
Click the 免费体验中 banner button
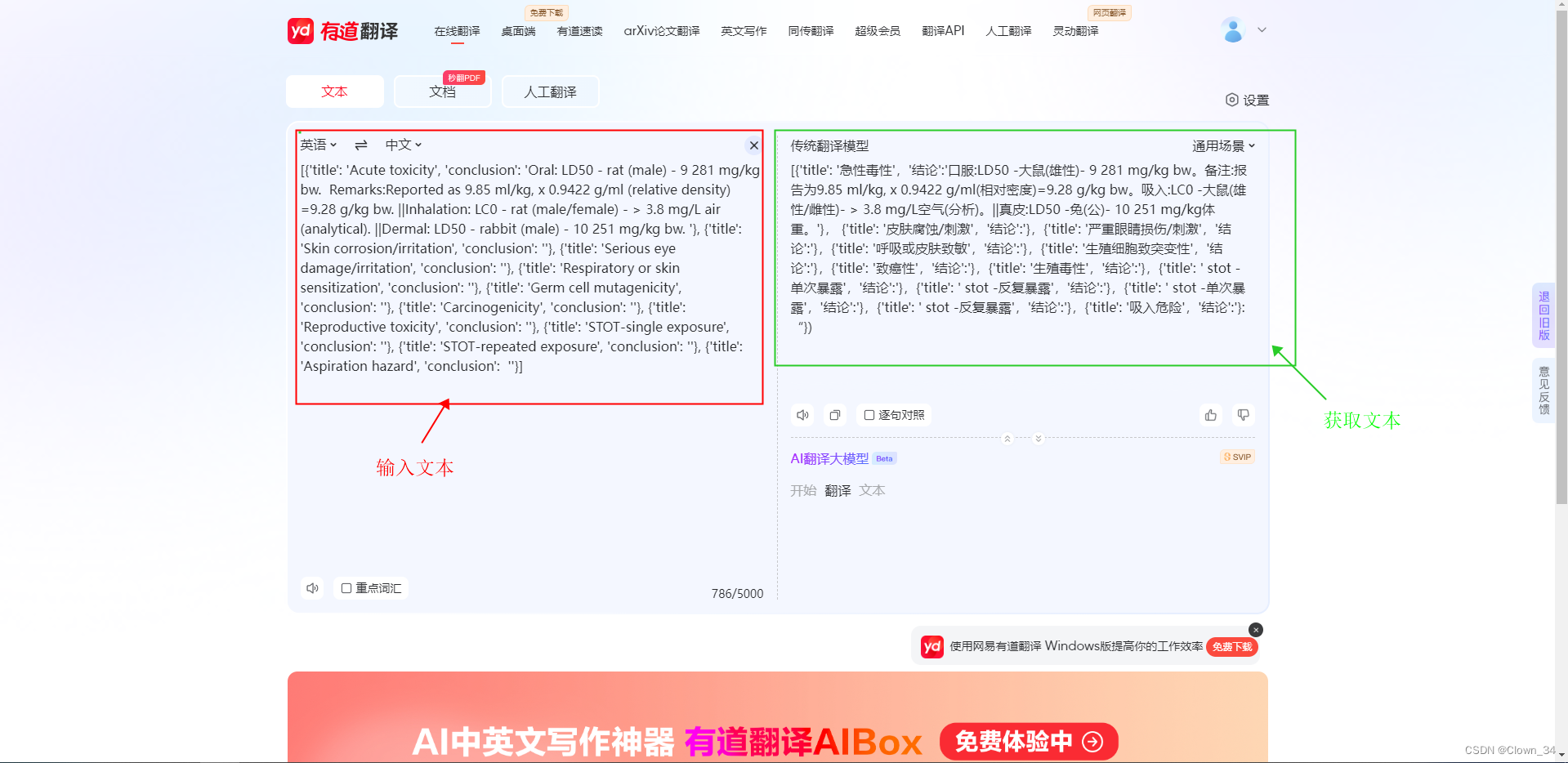1028,742
